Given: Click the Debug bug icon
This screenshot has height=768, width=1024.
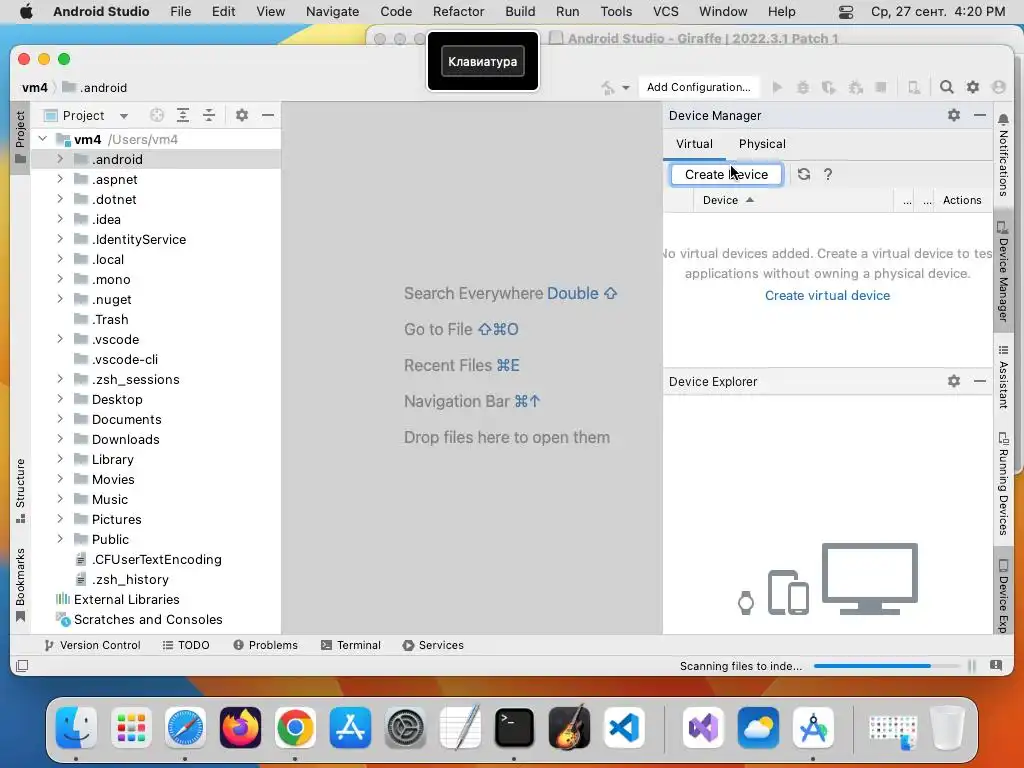Looking at the screenshot, I should pos(803,88).
